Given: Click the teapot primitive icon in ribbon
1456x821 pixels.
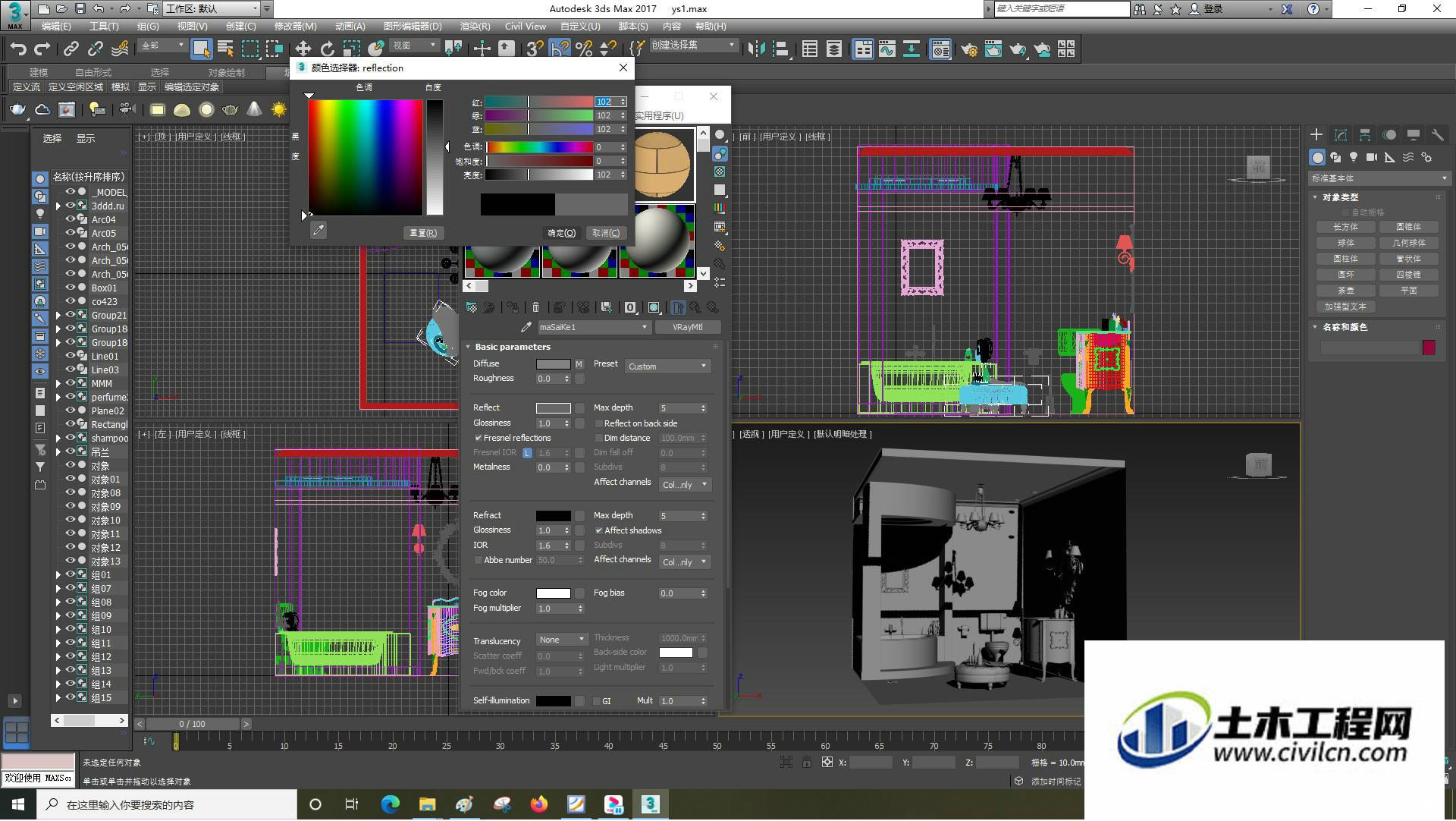Looking at the screenshot, I should pos(17,110).
